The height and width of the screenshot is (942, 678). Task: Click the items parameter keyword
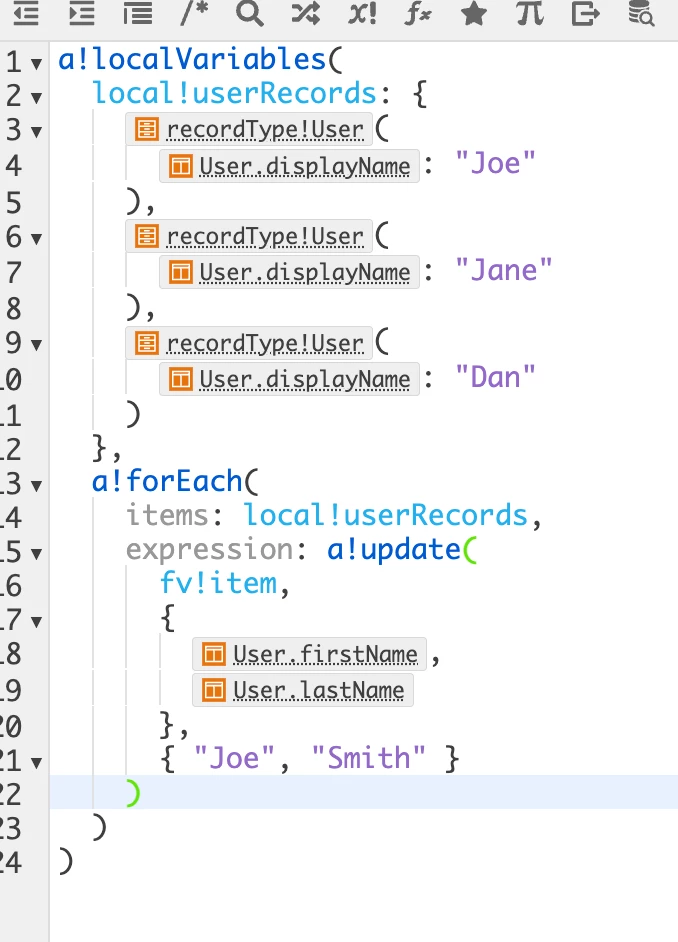click(168, 515)
